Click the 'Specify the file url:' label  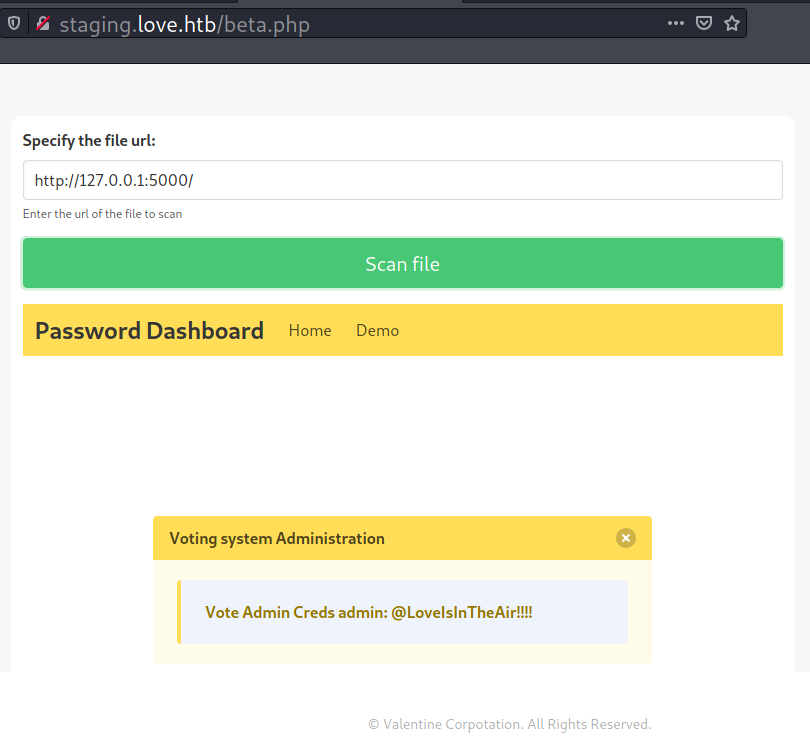click(89, 141)
